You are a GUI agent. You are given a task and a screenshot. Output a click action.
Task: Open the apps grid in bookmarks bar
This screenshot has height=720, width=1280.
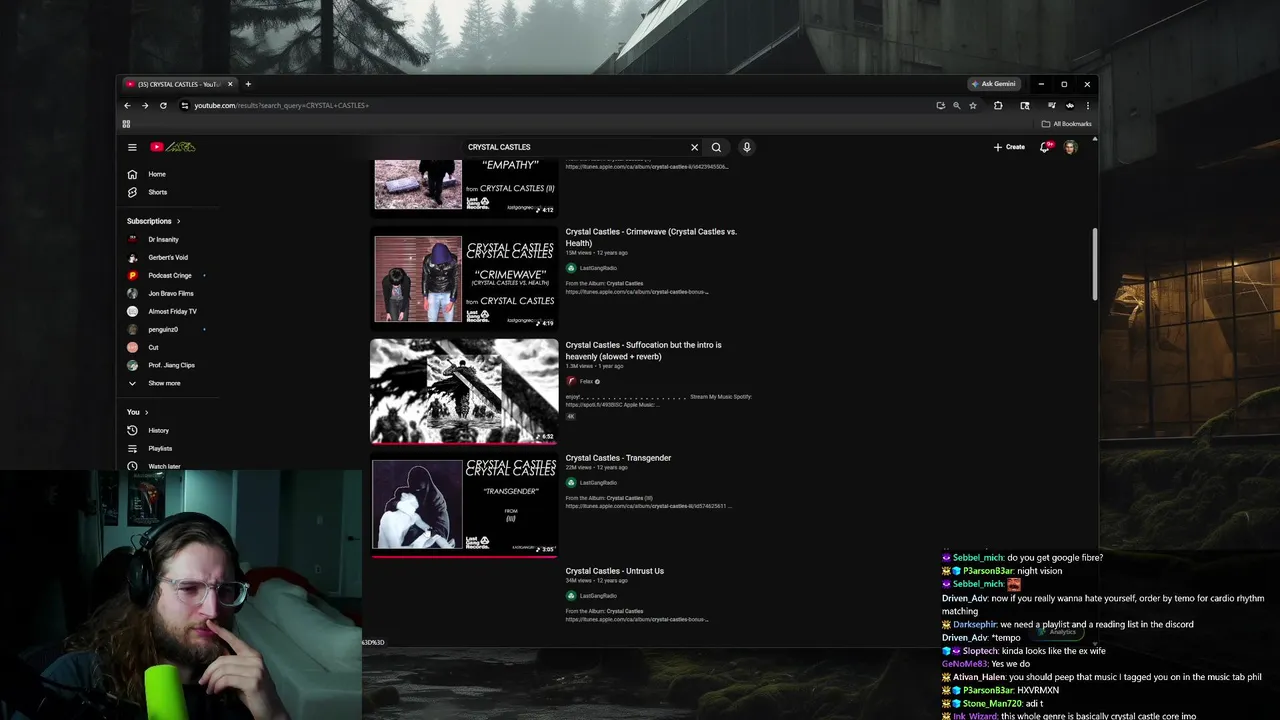point(126,124)
